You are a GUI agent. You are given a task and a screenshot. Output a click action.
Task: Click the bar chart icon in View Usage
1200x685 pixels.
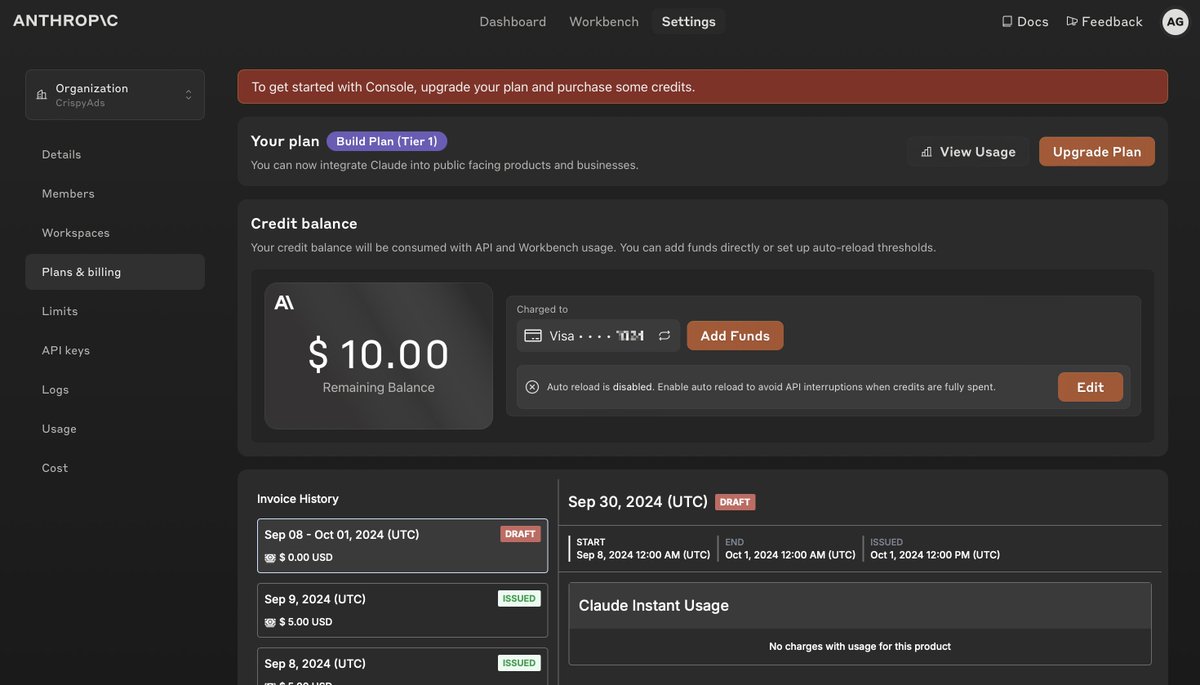click(x=927, y=152)
